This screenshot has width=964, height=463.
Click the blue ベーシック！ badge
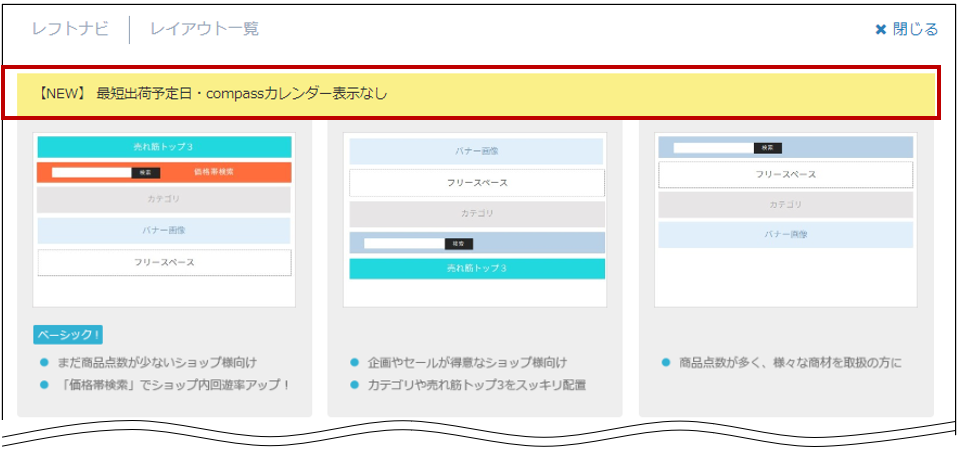[68, 335]
